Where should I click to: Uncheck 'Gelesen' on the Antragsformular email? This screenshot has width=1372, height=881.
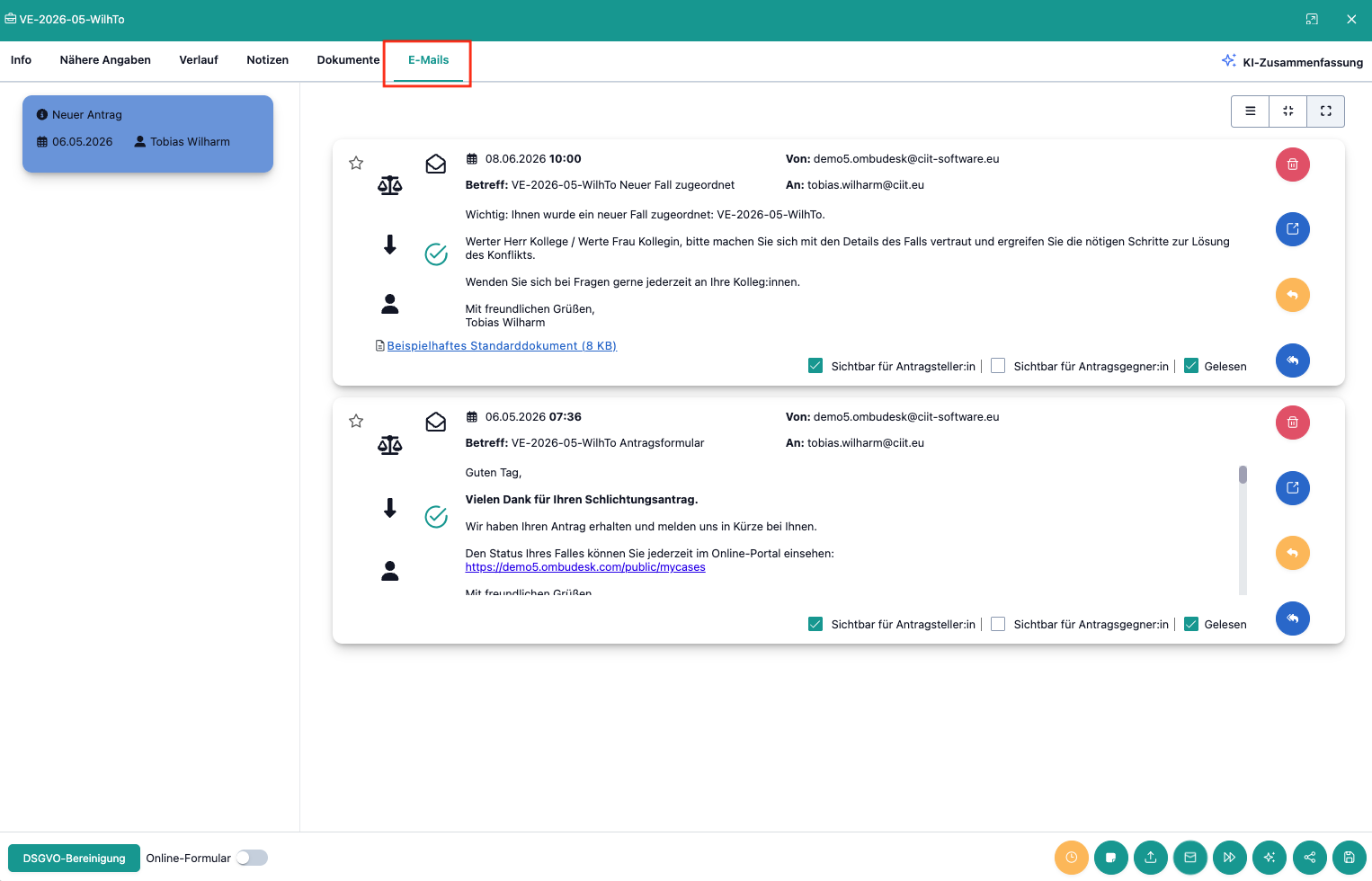pos(1191,624)
